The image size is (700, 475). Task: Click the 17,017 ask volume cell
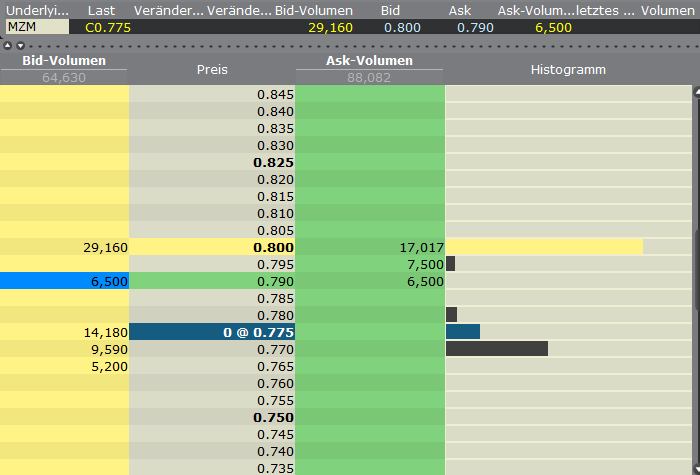370,246
